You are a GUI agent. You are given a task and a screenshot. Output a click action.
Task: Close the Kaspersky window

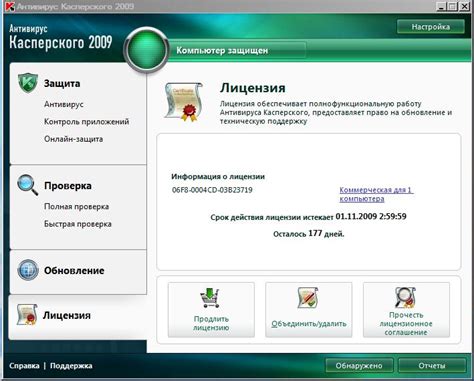(x=464, y=6)
